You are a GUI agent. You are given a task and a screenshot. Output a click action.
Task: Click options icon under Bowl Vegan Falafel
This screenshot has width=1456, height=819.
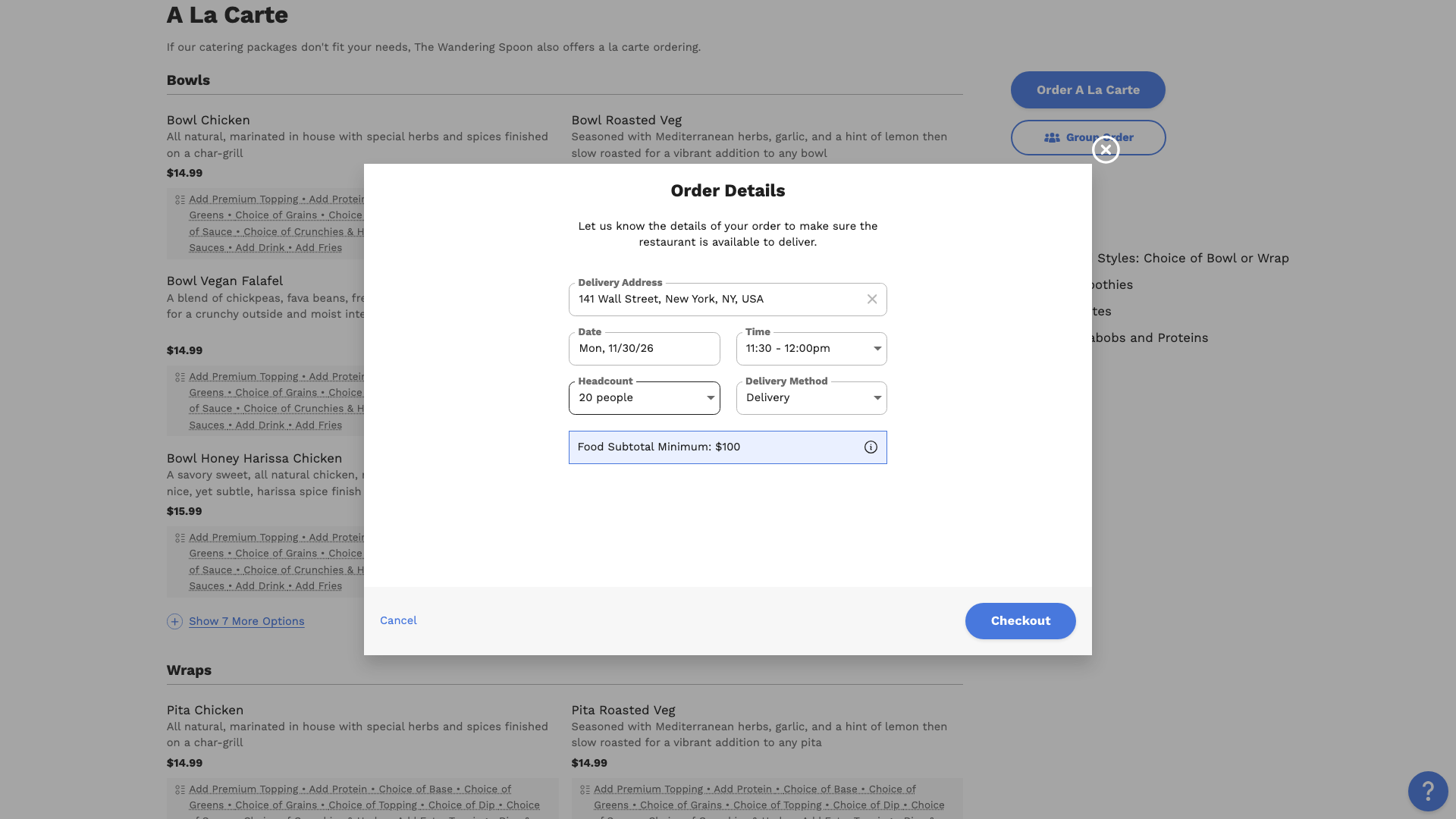pyautogui.click(x=180, y=378)
